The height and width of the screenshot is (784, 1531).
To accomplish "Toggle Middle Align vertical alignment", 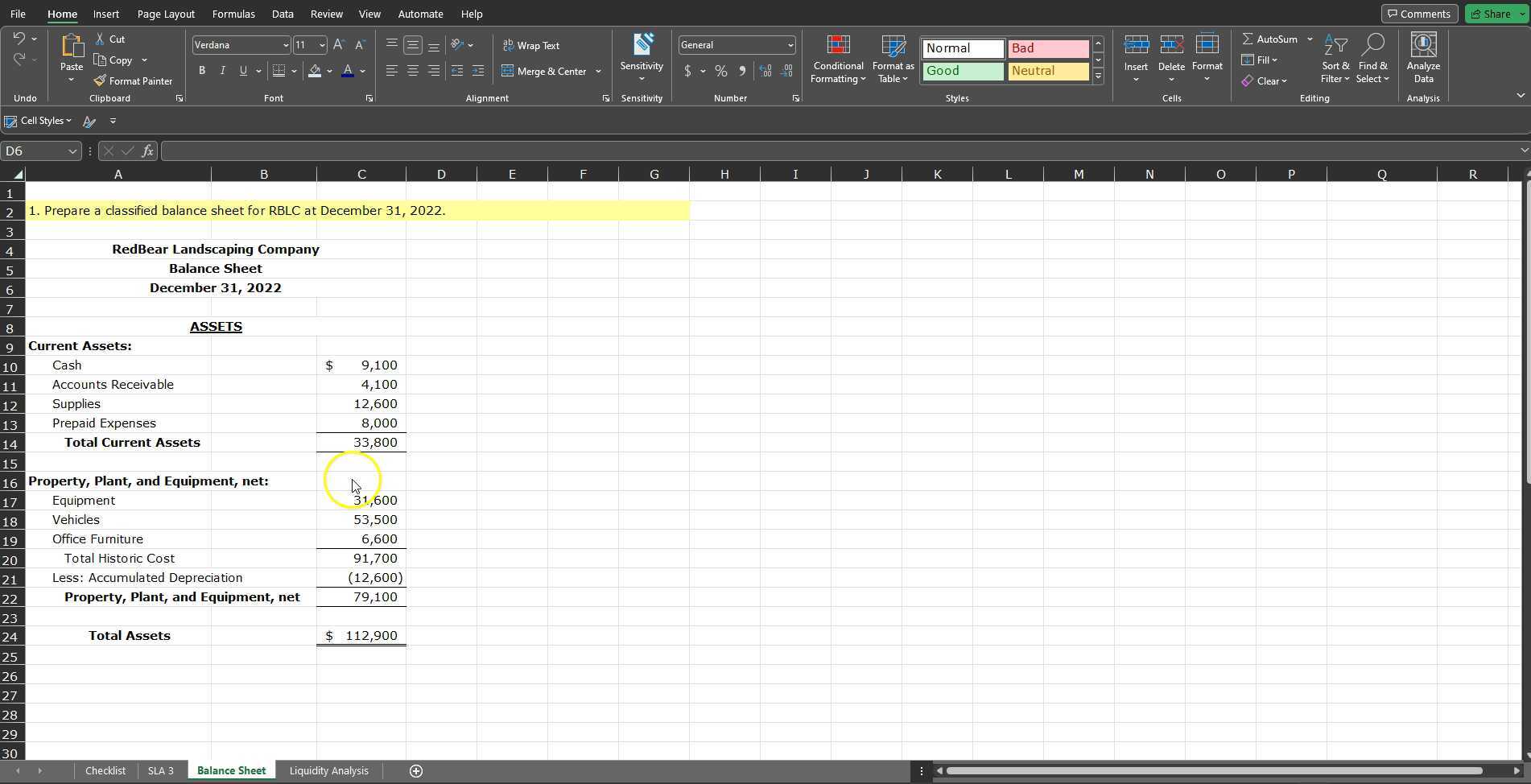I will [413, 45].
